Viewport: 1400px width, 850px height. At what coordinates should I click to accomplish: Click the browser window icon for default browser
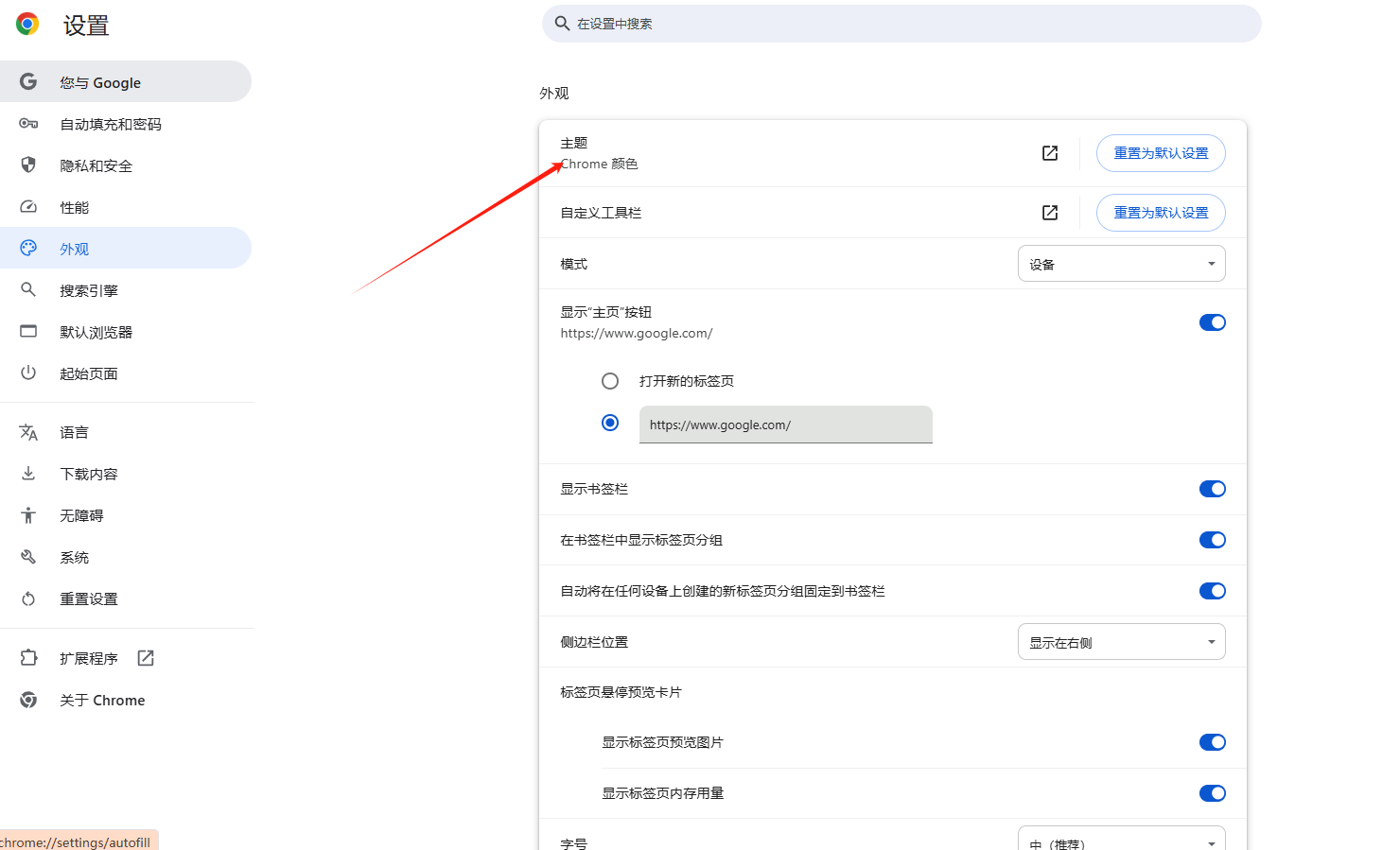coord(28,332)
